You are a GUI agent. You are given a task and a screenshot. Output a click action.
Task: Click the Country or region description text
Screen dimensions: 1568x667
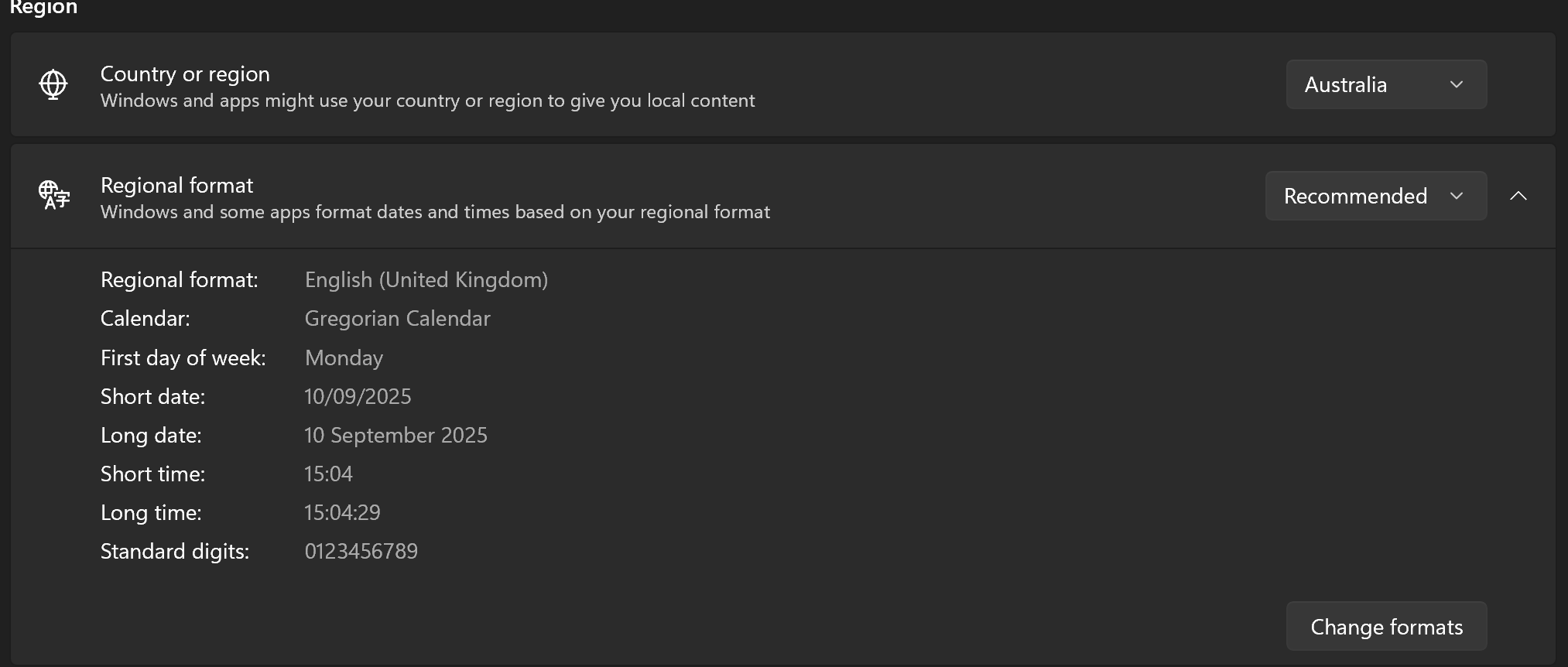[427, 101]
